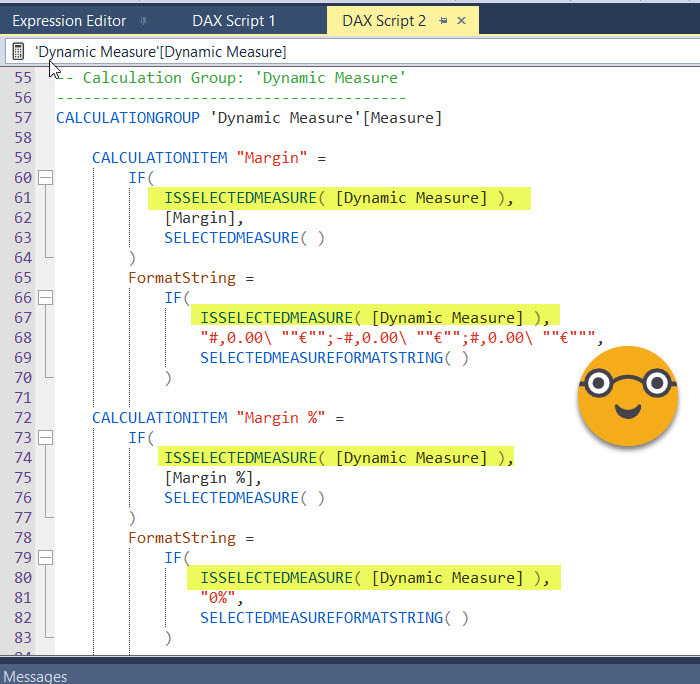The image size is (700, 684).
Task: Click the pin icon on Expression Editor tab
Action: click(144, 20)
